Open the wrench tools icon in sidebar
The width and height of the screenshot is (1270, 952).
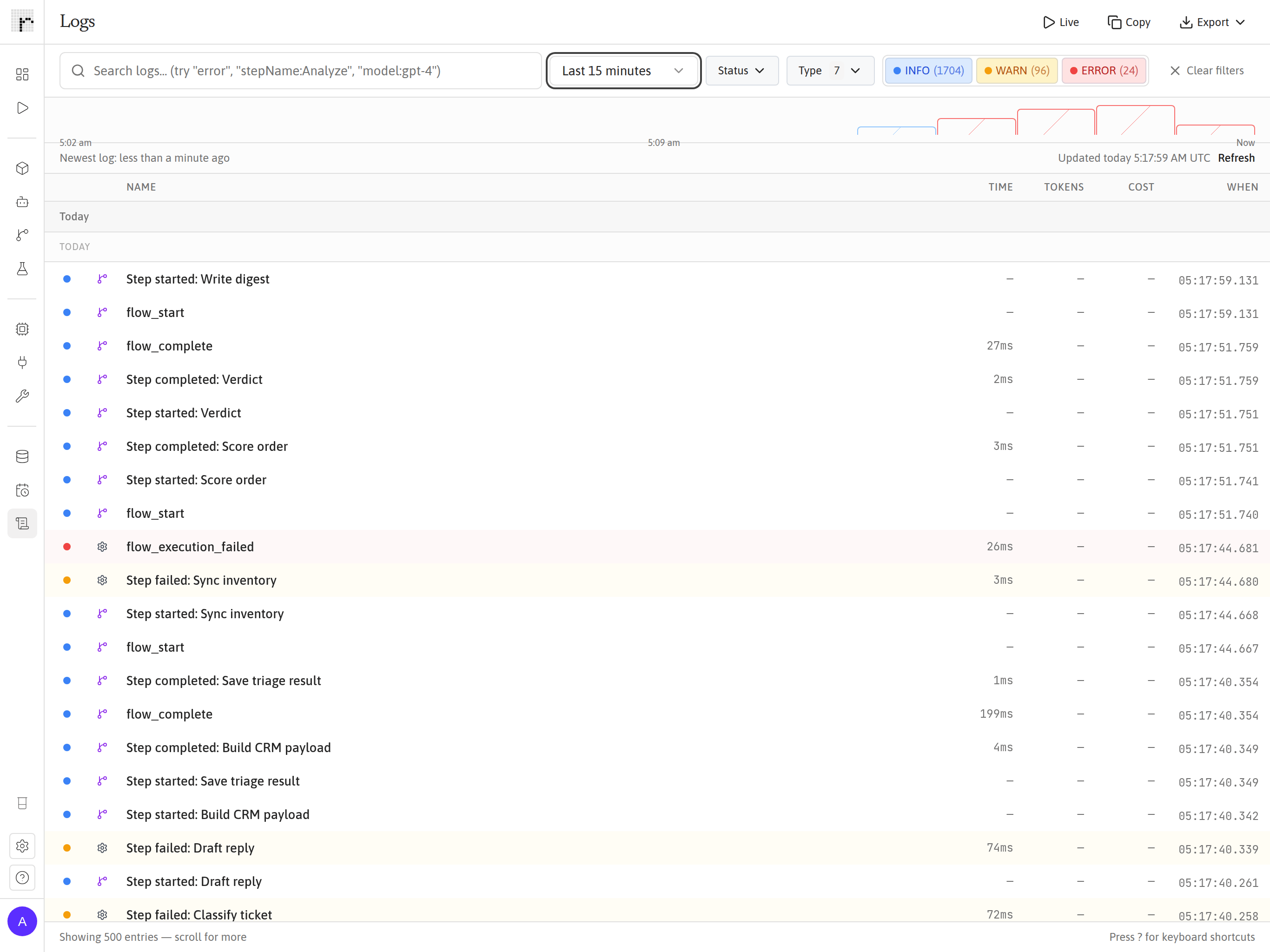tap(22, 396)
